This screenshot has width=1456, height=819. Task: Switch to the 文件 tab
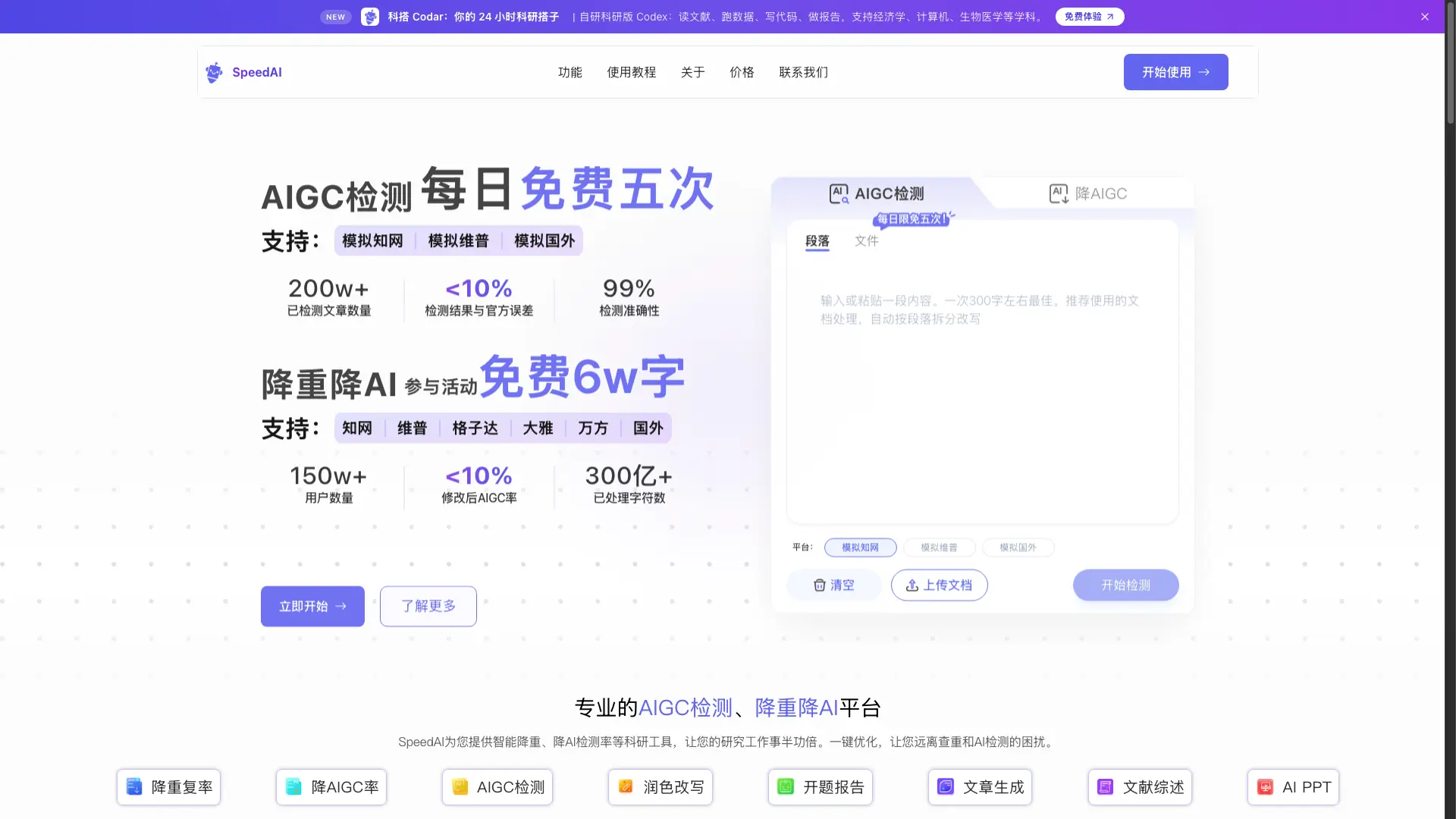coord(867,241)
